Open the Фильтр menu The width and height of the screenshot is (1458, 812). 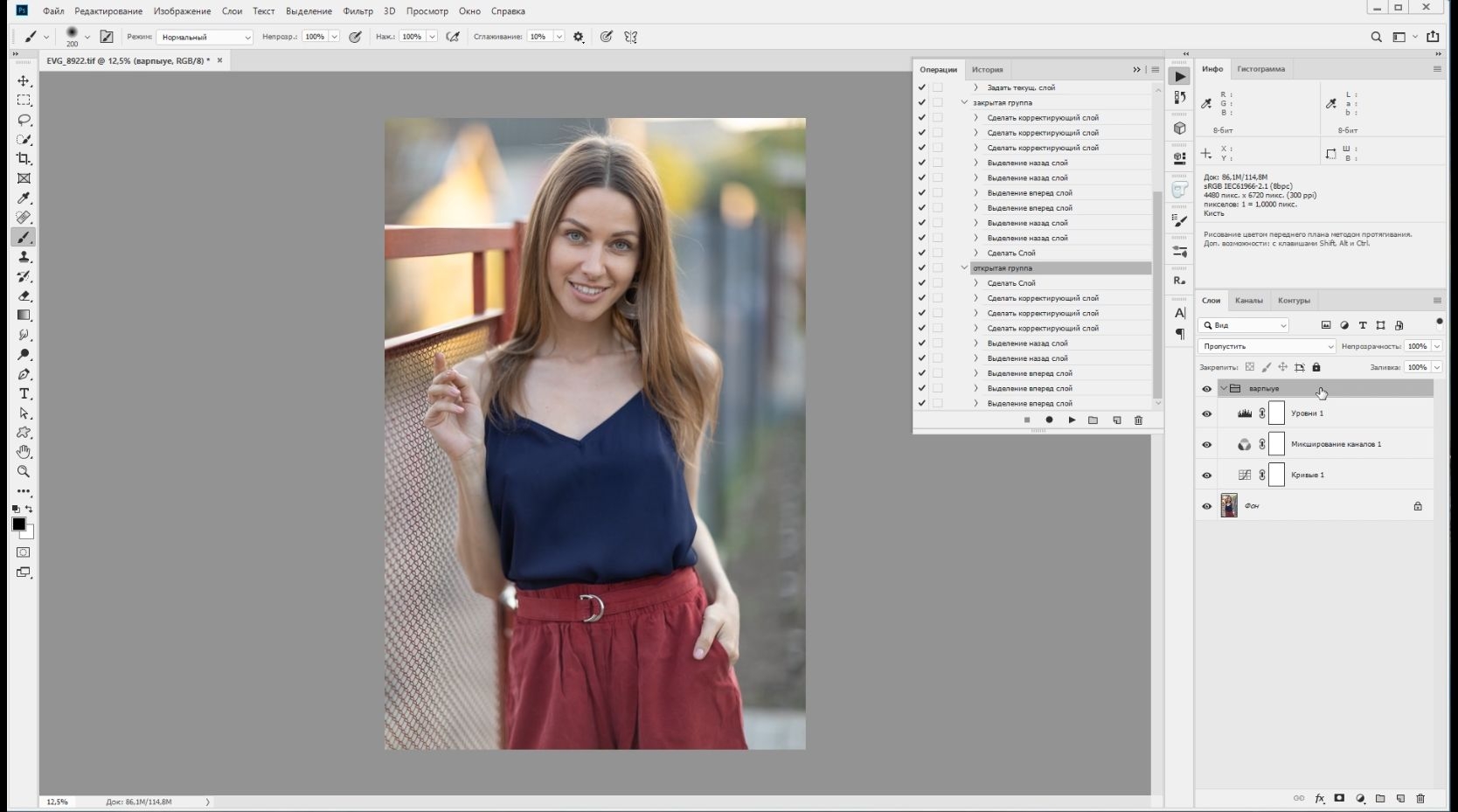[x=358, y=11]
